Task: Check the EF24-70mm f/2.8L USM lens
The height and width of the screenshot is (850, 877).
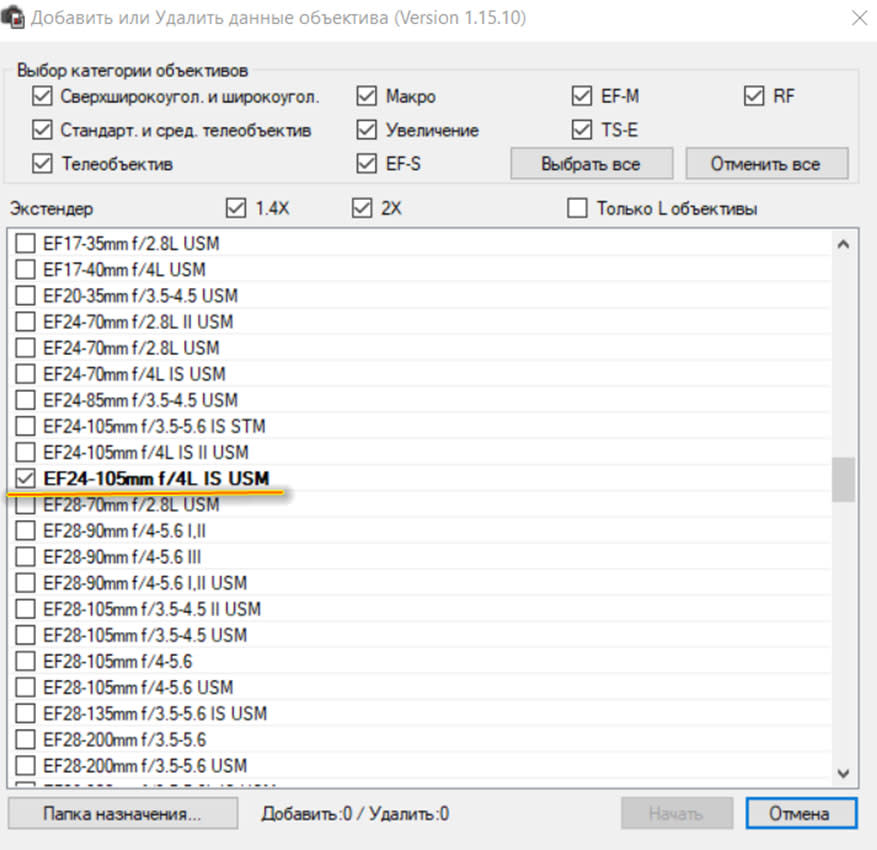Action: click(x=25, y=348)
